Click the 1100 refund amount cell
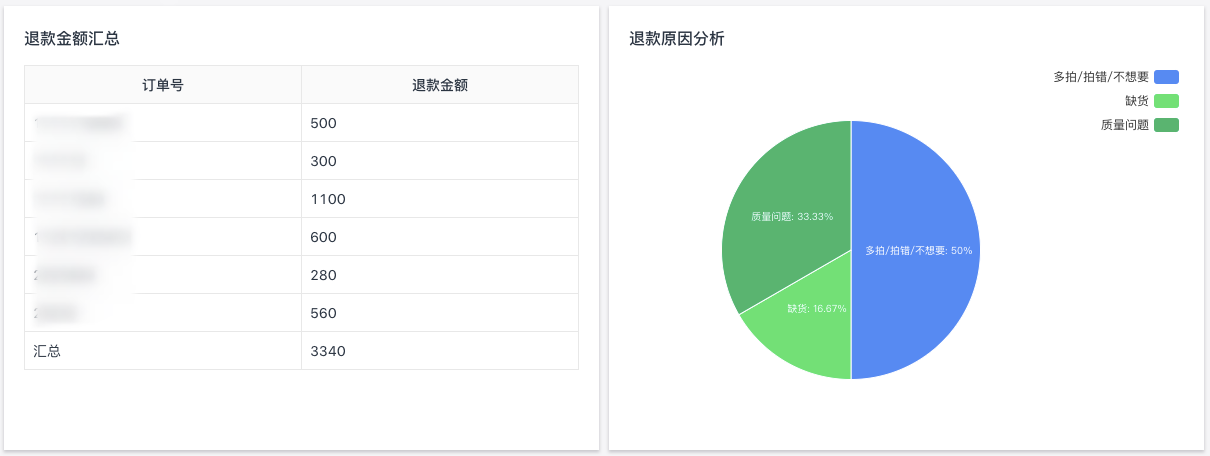This screenshot has height=456, width=1210. pyautogui.click(x=440, y=199)
